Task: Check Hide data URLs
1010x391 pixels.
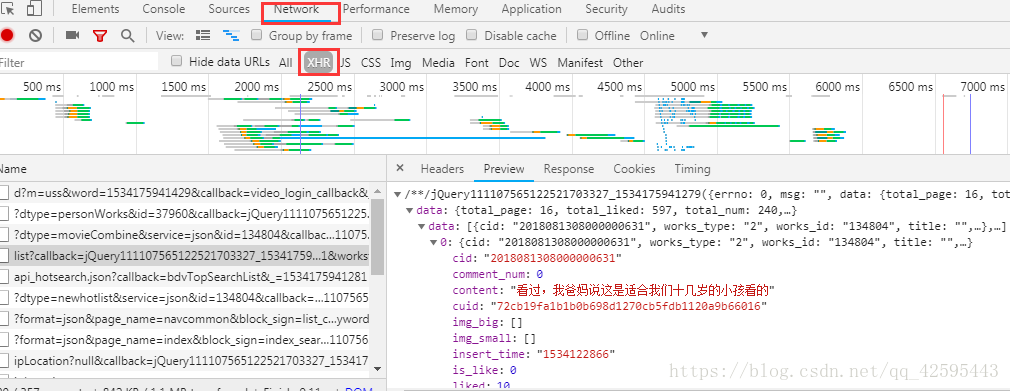Action: pos(176,61)
